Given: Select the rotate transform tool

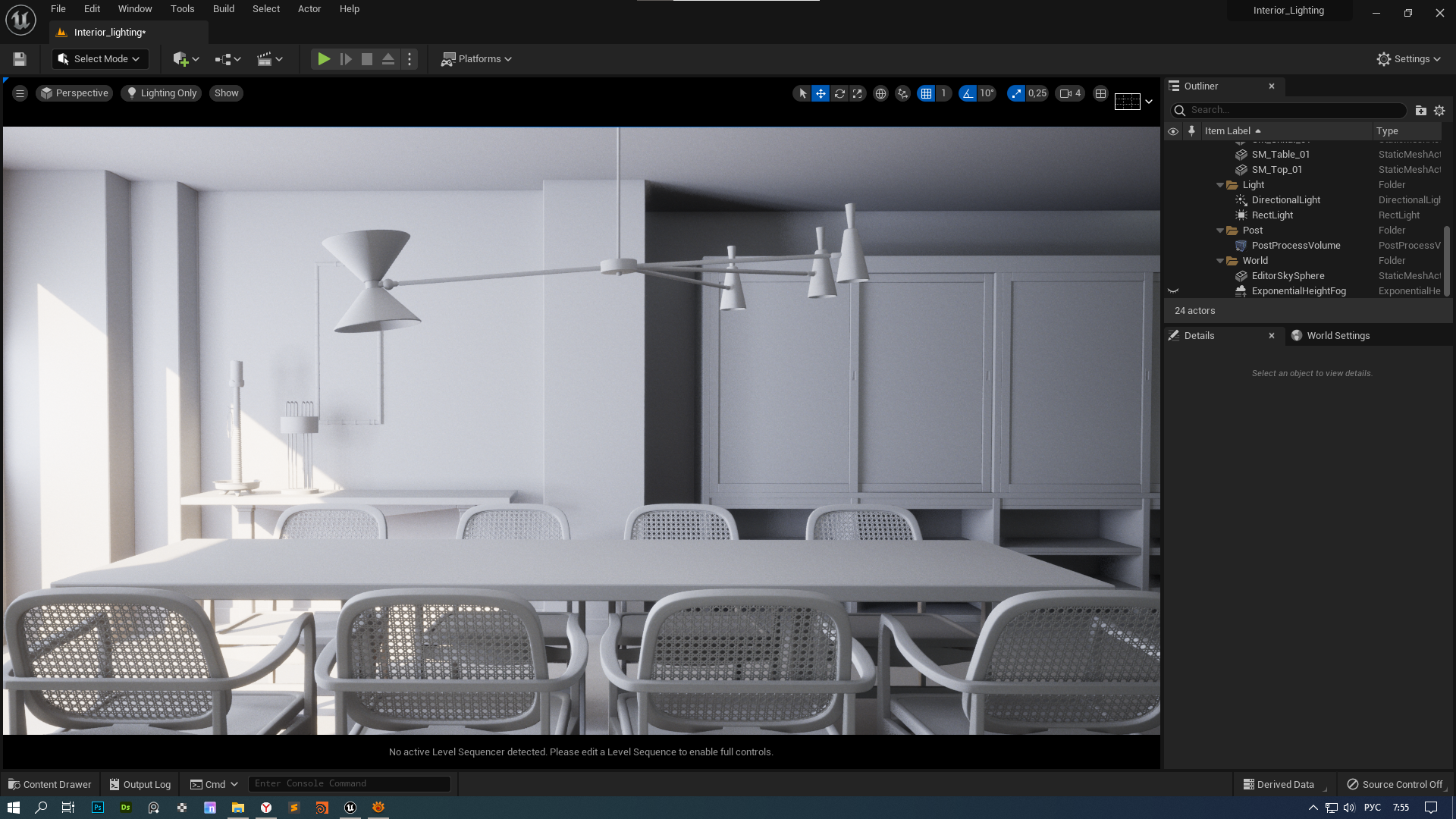Looking at the screenshot, I should click(x=839, y=93).
